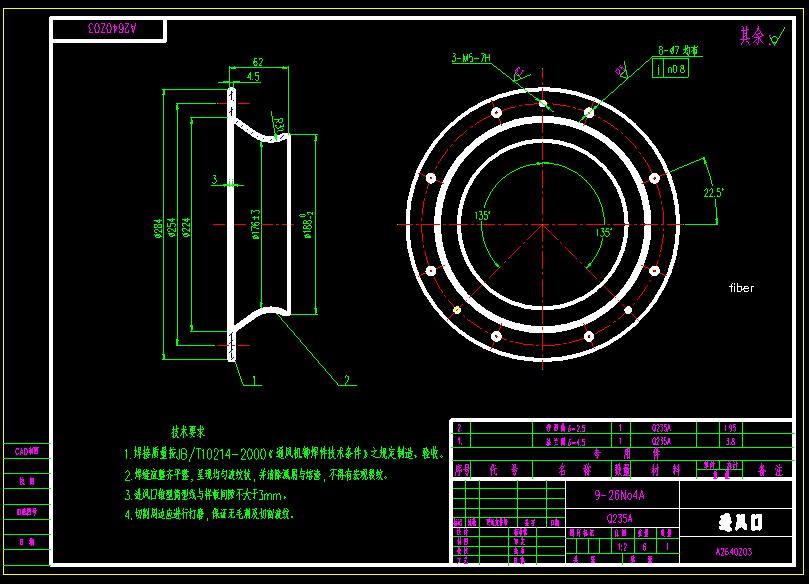The width and height of the screenshot is (809, 584).
Task: Click the 3-M5-7H thread callout label
Action: coord(471,59)
